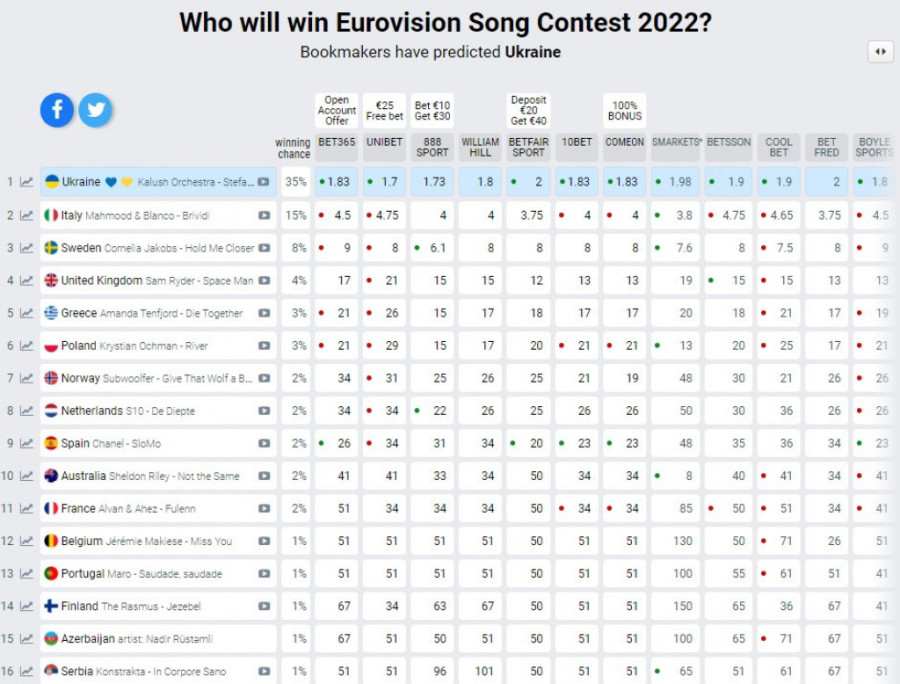The width and height of the screenshot is (900, 684).
Task: Click the SMARKETS column header
Action: click(x=676, y=143)
